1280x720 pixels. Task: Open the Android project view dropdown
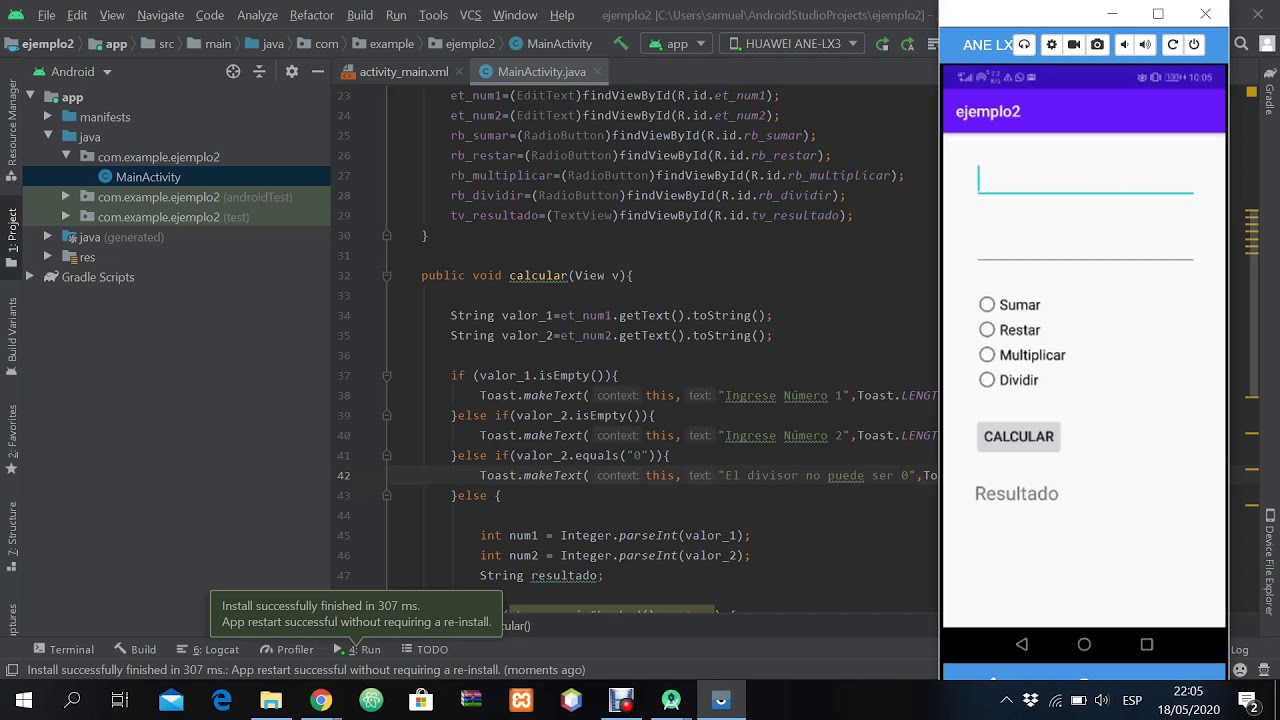(x=73, y=72)
